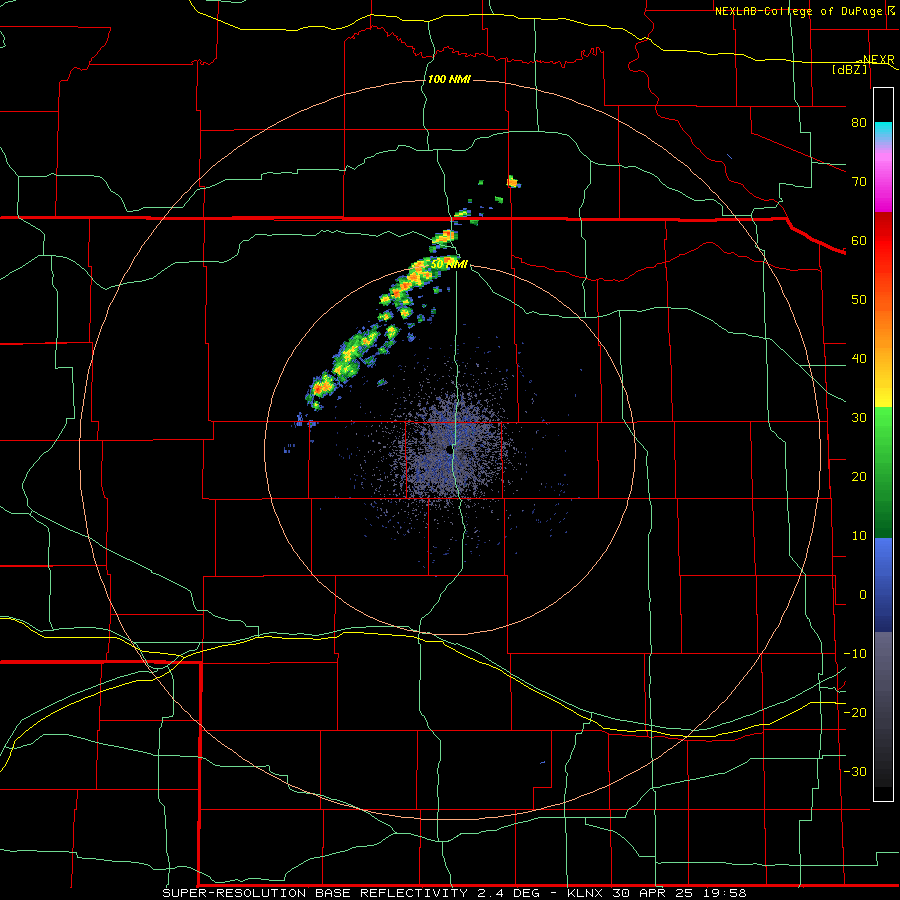Click the 30 value on the dBZ scale

tap(859, 418)
